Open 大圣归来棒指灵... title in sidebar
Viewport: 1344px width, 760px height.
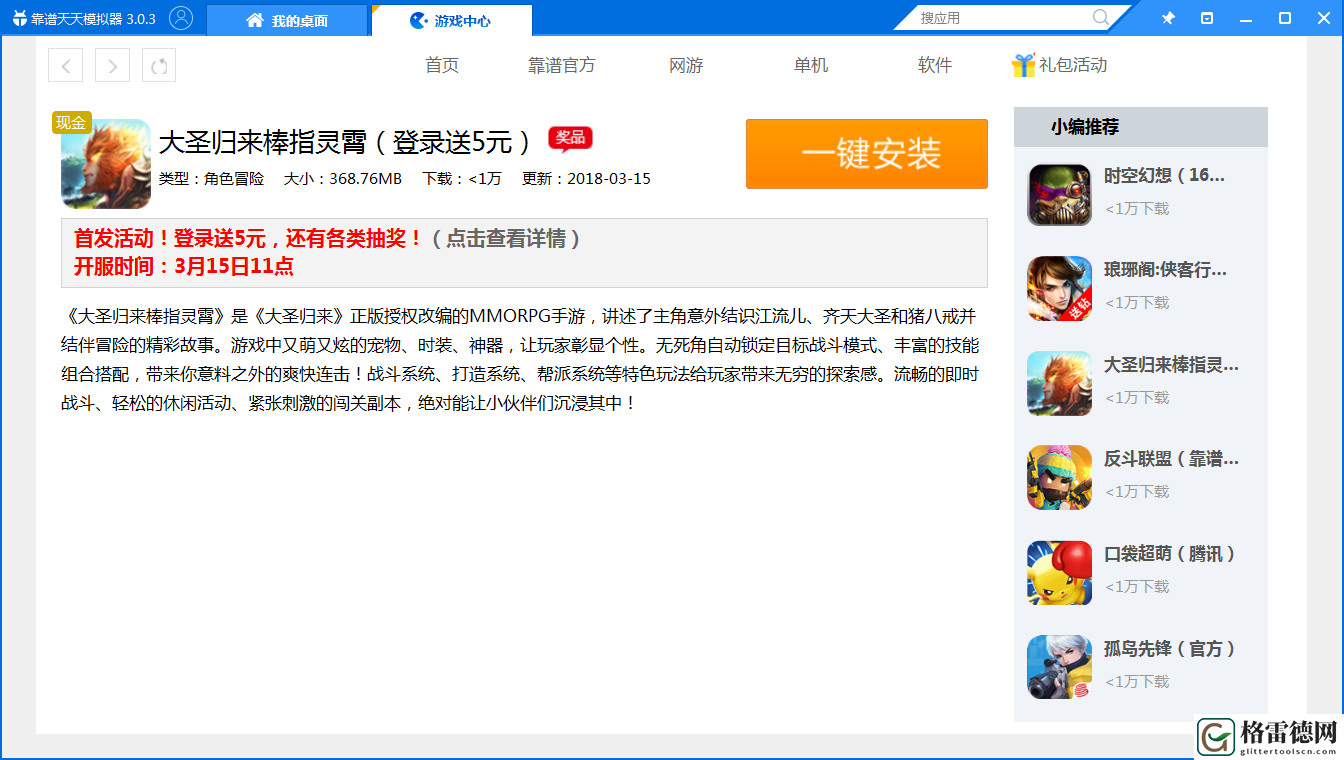click(1171, 365)
